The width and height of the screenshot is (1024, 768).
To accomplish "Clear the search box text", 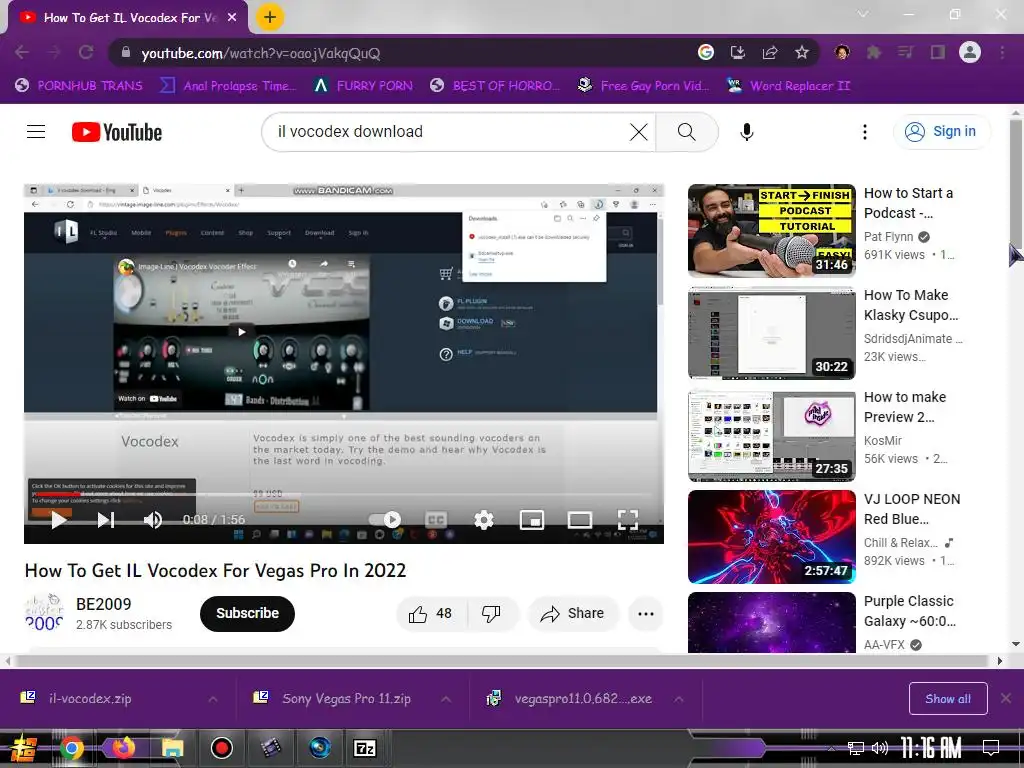I will [638, 132].
